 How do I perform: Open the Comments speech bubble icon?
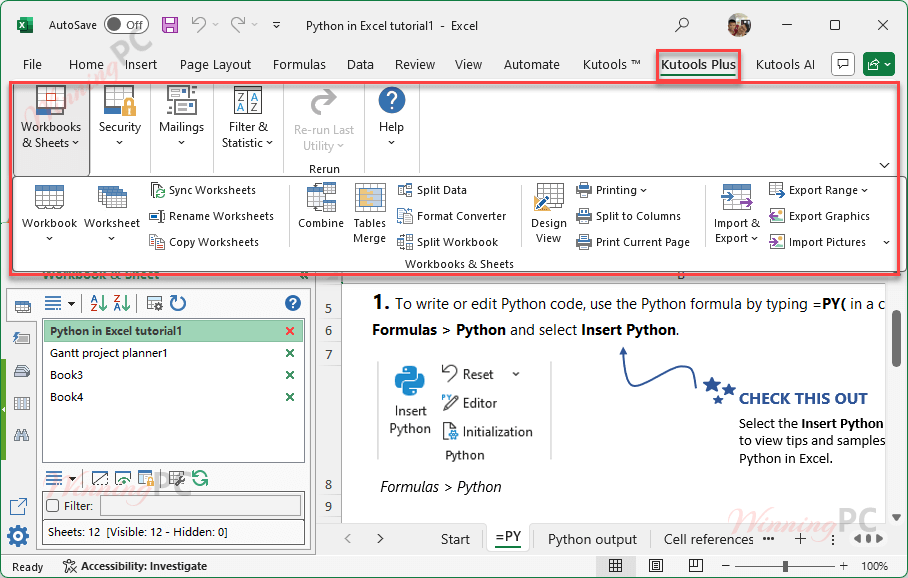(843, 64)
